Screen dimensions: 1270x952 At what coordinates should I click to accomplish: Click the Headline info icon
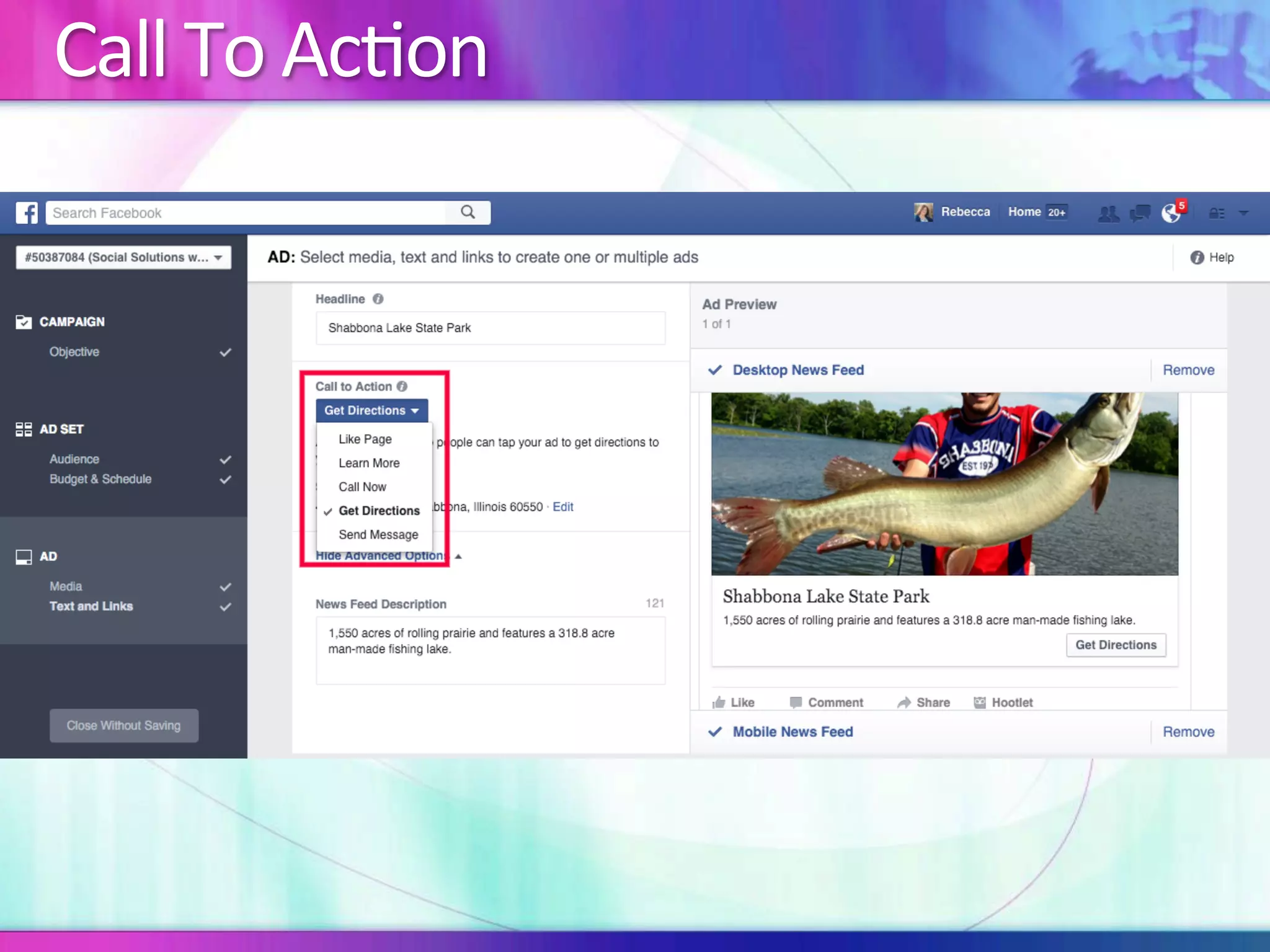click(x=378, y=299)
